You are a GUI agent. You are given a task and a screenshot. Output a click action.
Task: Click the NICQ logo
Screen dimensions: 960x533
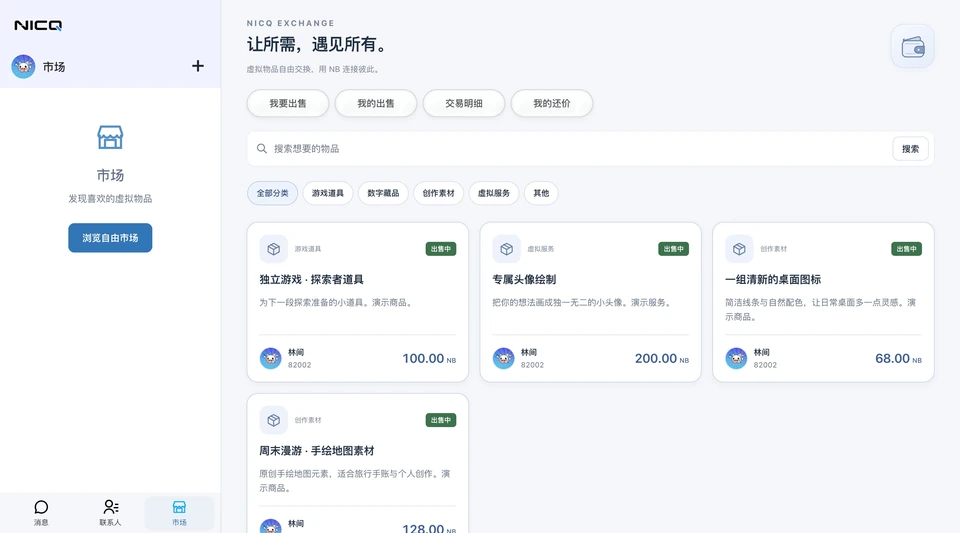click(38, 25)
